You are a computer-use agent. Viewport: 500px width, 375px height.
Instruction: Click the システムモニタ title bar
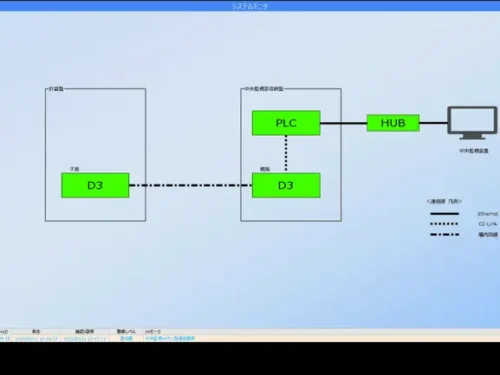[x=250, y=6]
